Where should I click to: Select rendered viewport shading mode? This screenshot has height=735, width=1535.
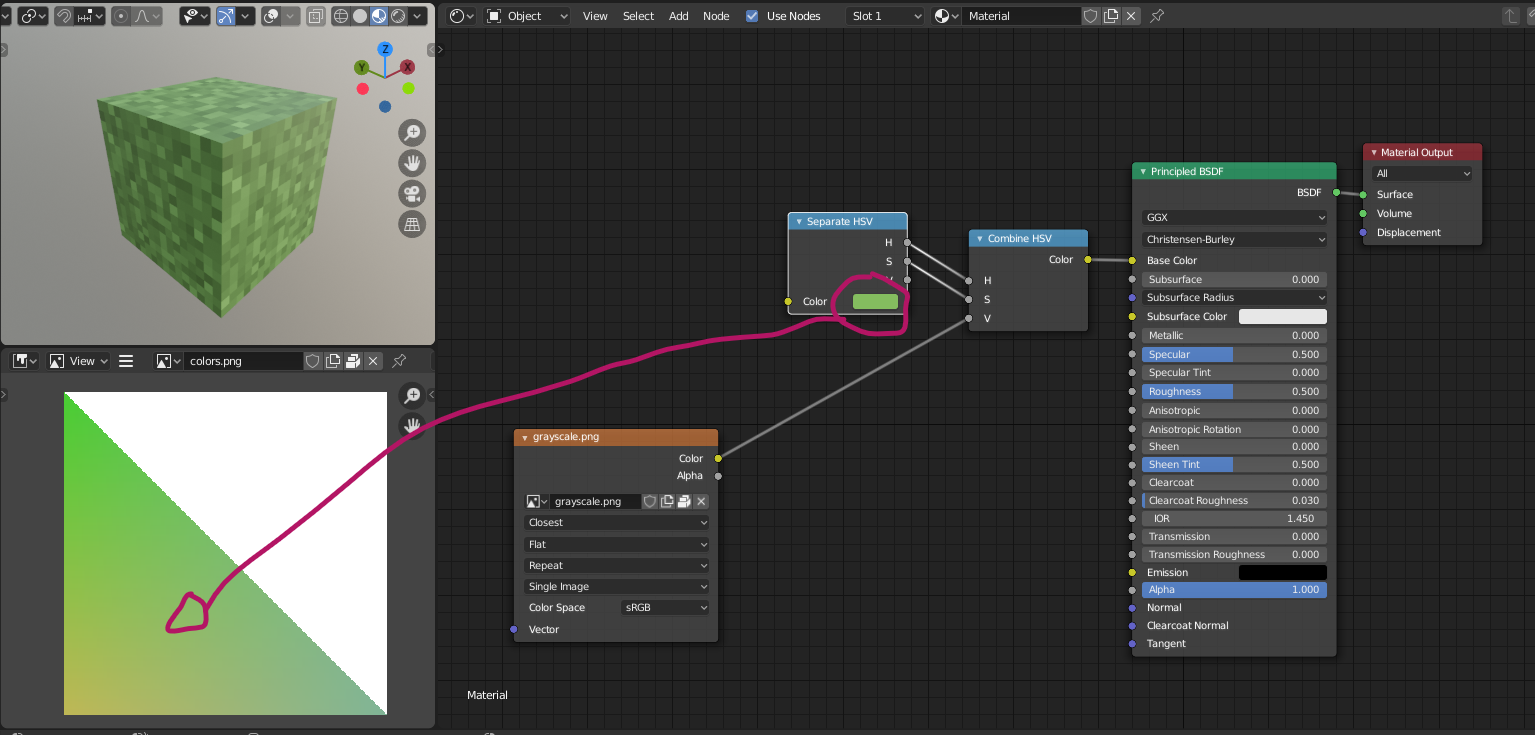[398, 16]
